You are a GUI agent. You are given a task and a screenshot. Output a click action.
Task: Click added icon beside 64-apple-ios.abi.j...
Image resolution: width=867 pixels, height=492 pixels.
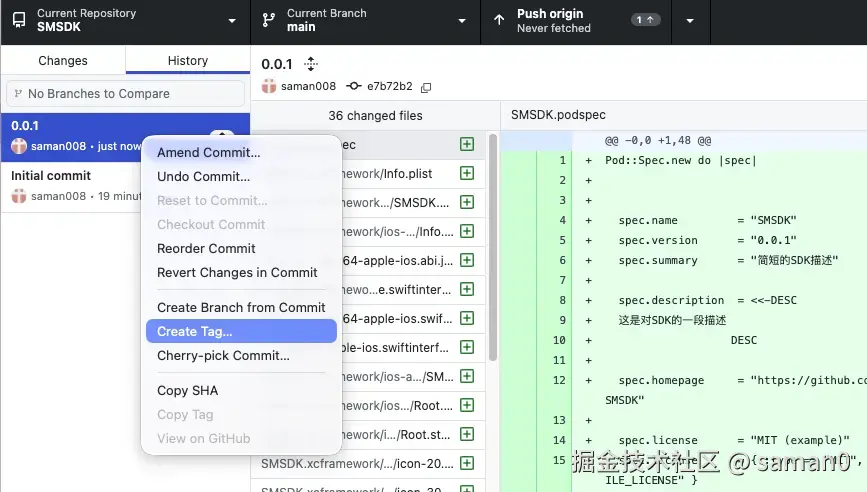click(x=467, y=260)
